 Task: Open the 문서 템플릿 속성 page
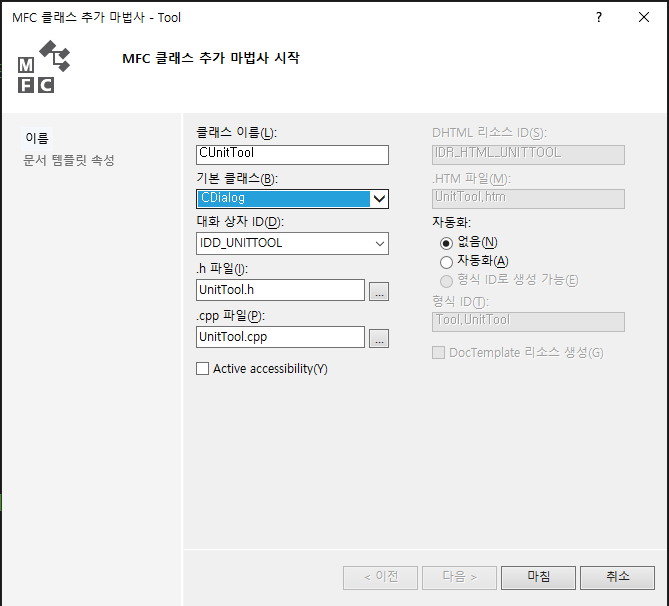tap(69, 160)
